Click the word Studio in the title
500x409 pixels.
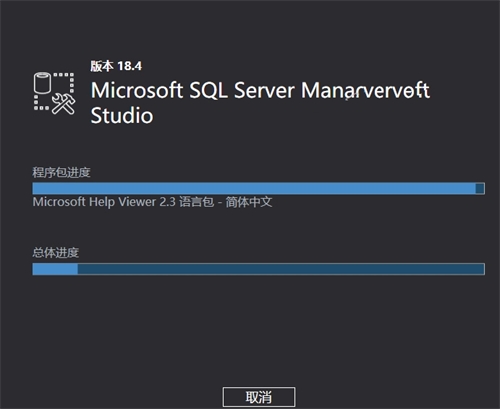[122, 116]
